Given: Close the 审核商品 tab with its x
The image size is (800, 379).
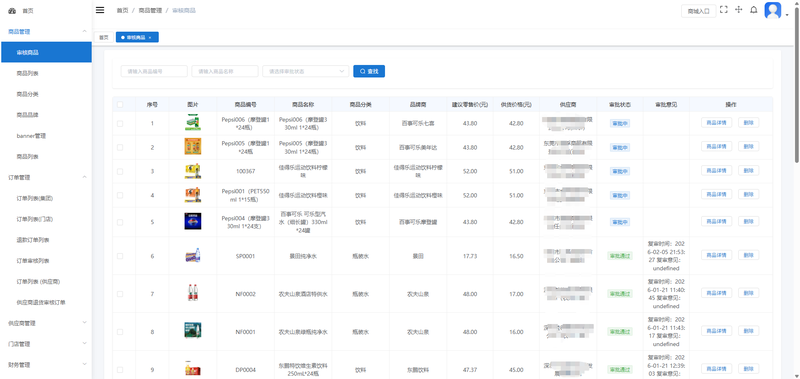Looking at the screenshot, I should (x=149, y=38).
